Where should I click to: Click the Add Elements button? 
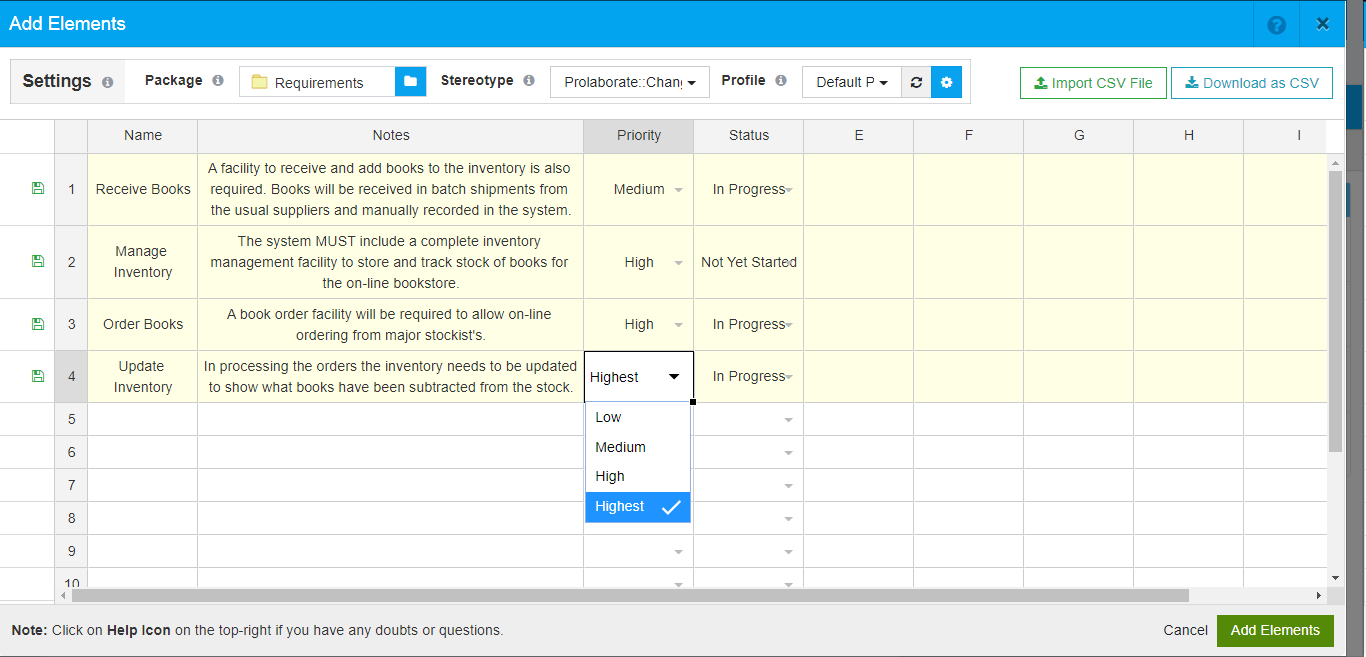(x=1275, y=630)
